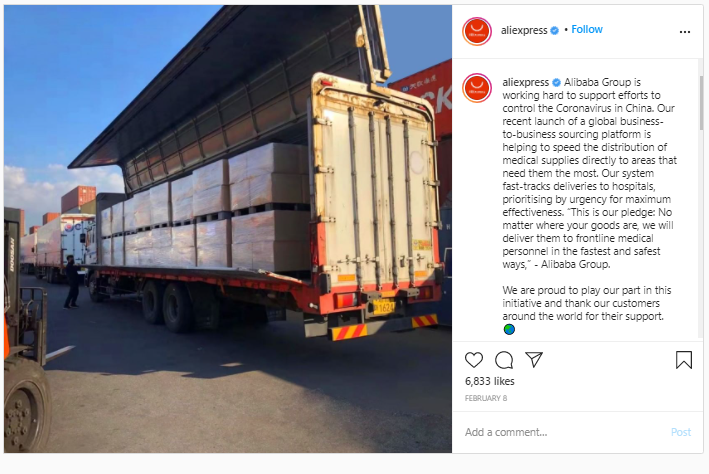Open aliexpress profile from caption username
This screenshot has height=474, width=709.
[x=525, y=82]
